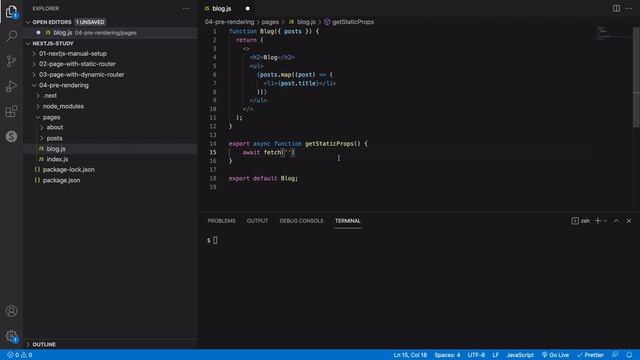This screenshot has width=640, height=360.
Task: Expand the OUTLINE section
Action: tap(44, 344)
